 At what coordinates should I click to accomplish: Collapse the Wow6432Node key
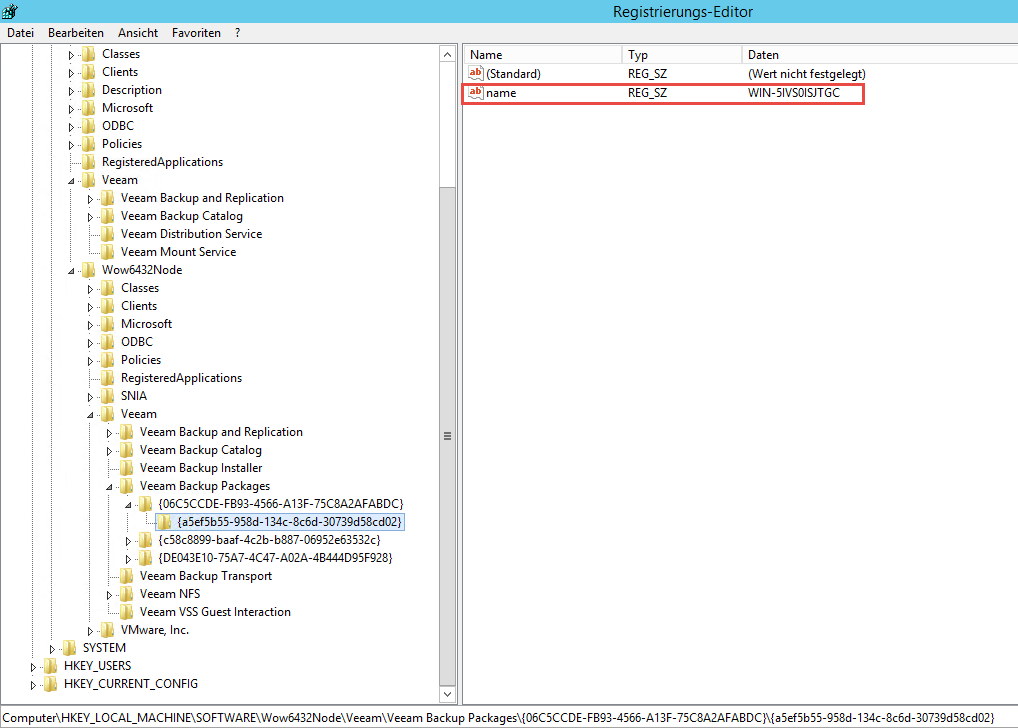[71, 271]
